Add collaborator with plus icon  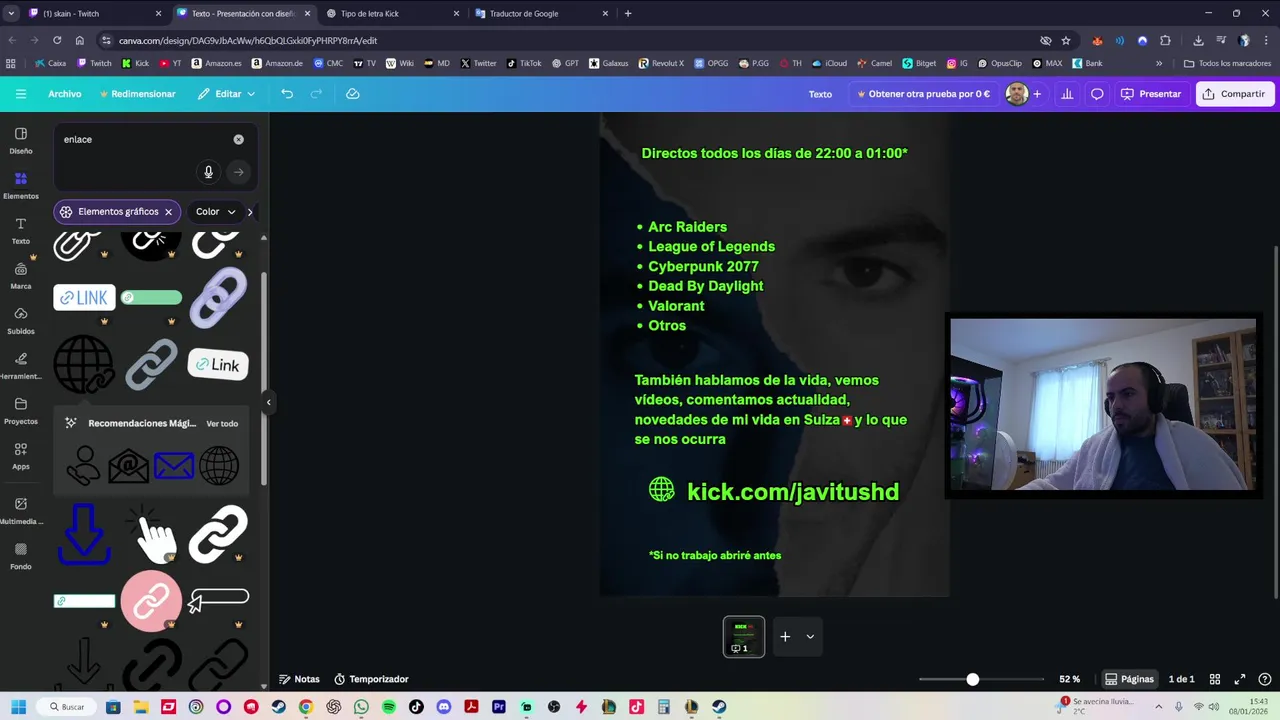[x=1037, y=94]
